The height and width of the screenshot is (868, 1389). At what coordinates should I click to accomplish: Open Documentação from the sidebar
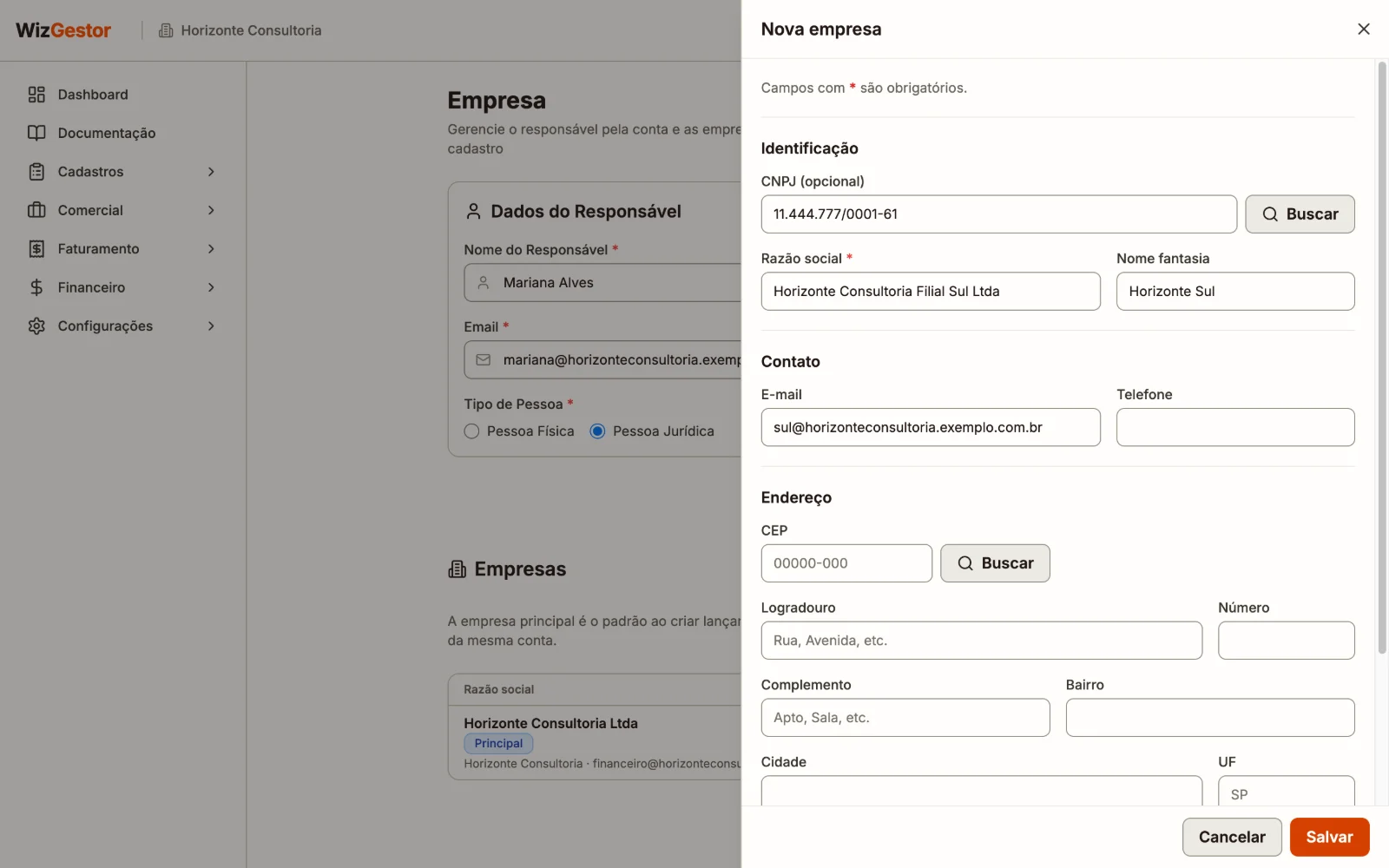tap(122, 133)
